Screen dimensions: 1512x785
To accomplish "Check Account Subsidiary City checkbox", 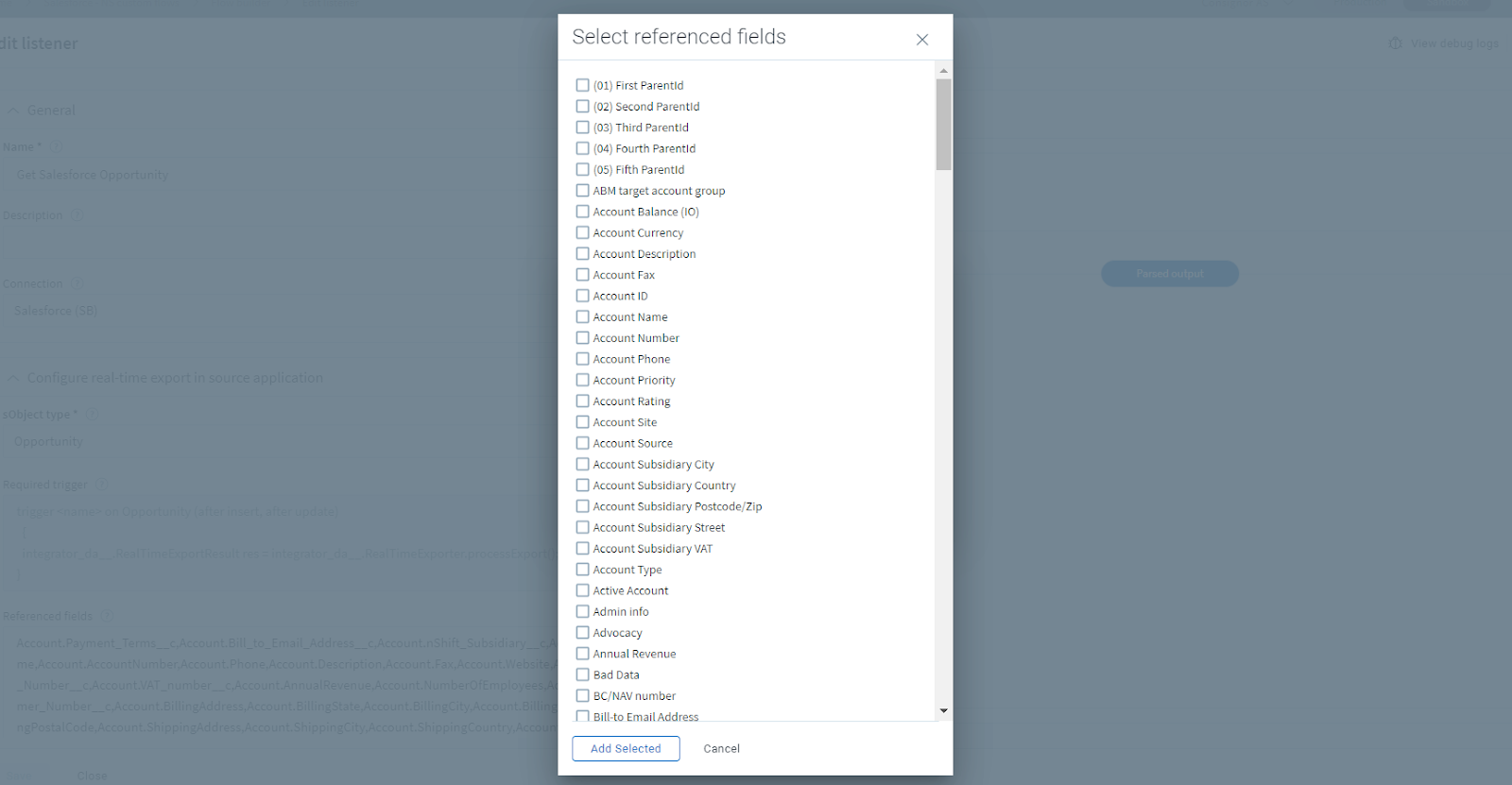I will 582,464.
